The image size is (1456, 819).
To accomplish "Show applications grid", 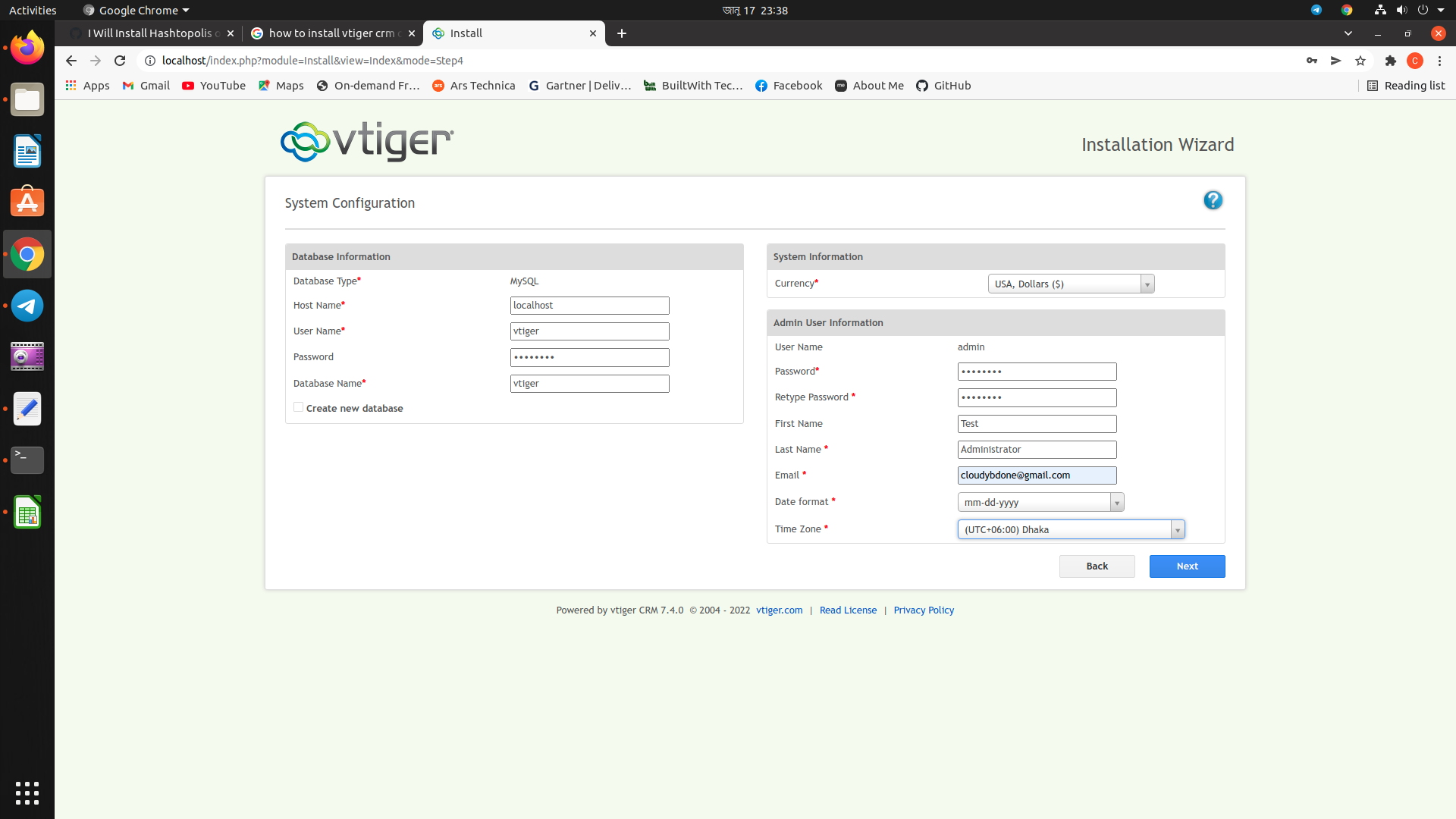I will 27,792.
